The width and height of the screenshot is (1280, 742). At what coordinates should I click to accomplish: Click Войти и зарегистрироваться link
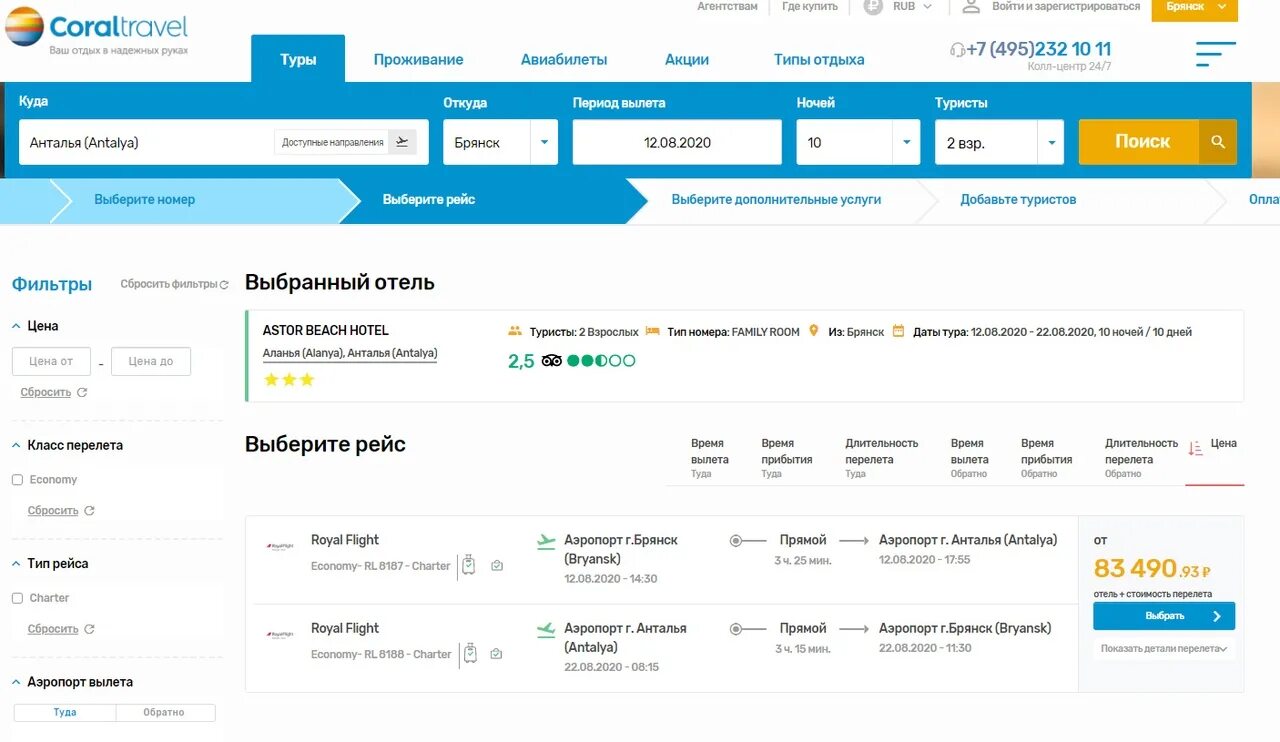(1066, 6)
